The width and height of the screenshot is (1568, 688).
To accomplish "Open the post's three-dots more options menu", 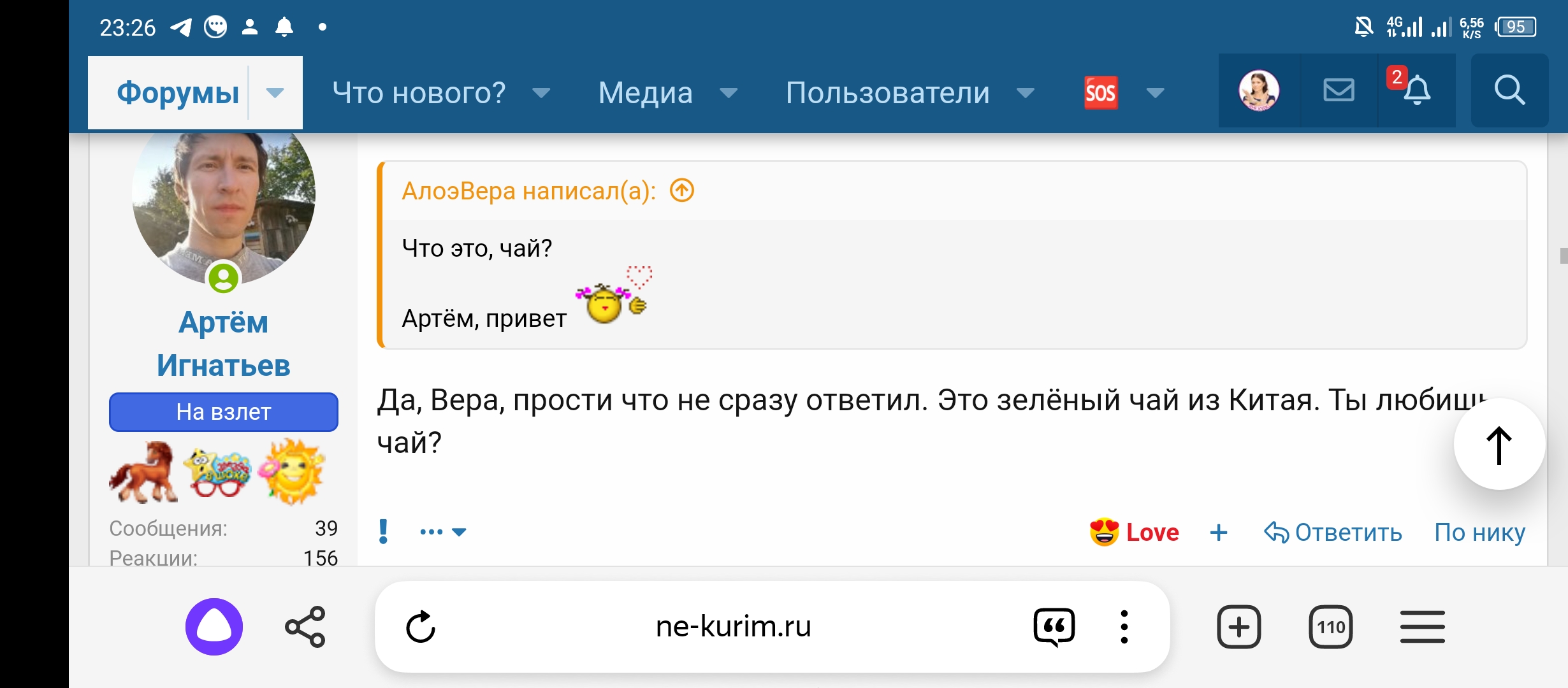I will (442, 531).
